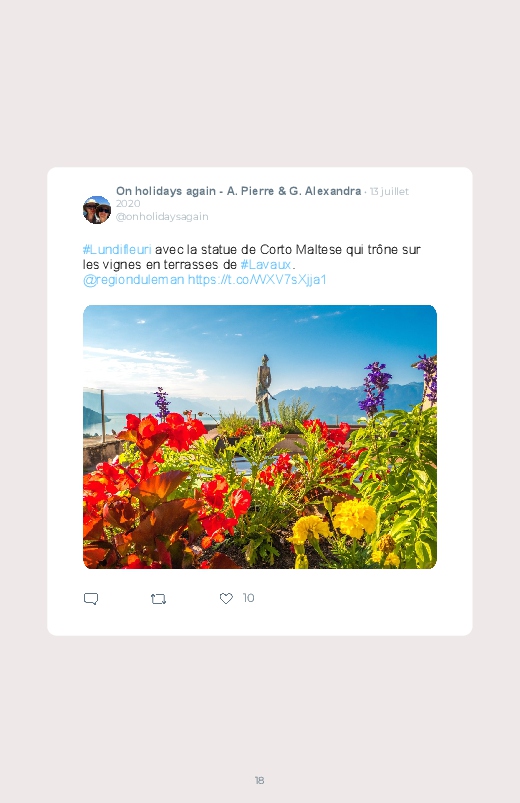Click the tweet text mentioning Corto Maltese
520x803 pixels.
click(252, 257)
